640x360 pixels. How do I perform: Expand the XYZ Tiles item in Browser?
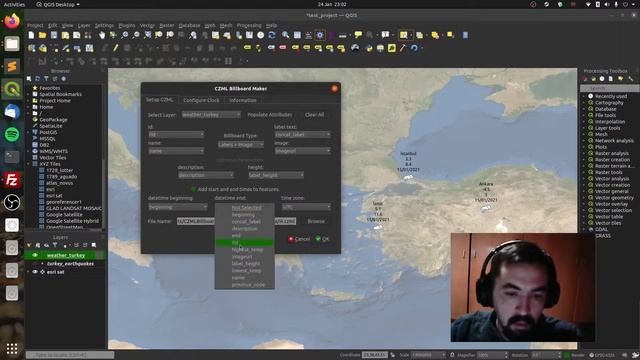29,164
